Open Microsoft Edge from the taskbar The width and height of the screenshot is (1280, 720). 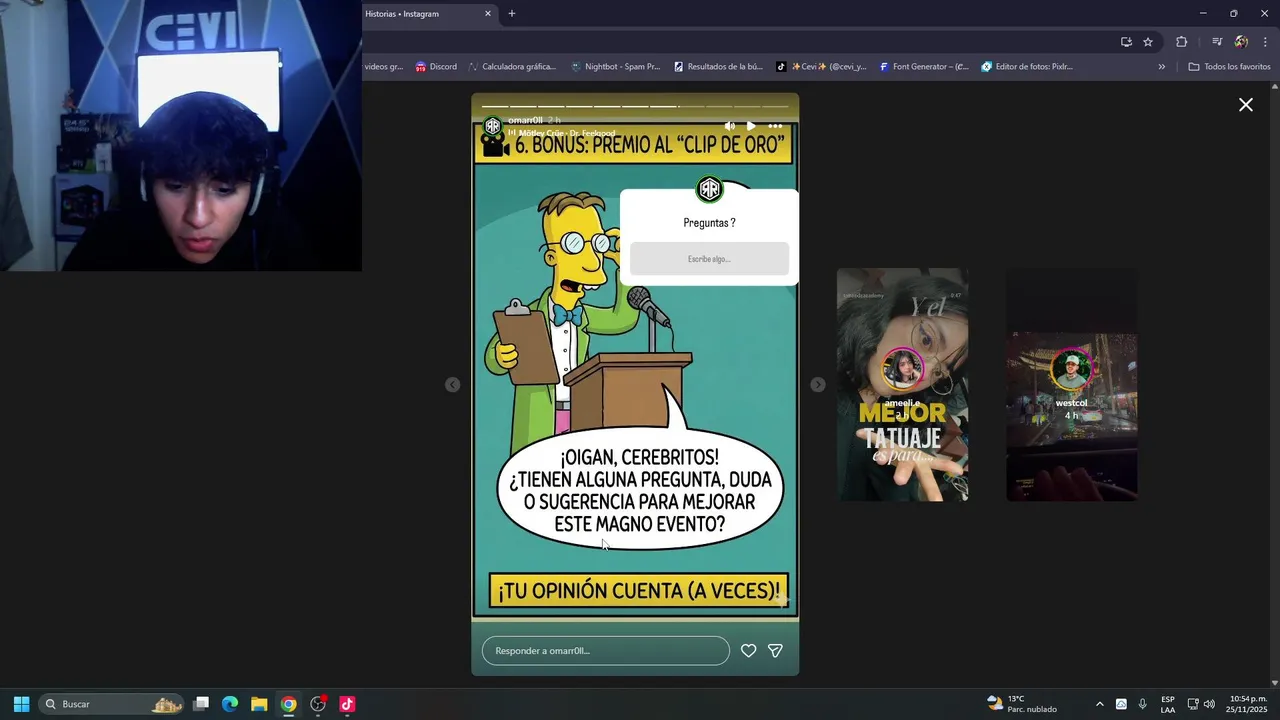point(230,704)
